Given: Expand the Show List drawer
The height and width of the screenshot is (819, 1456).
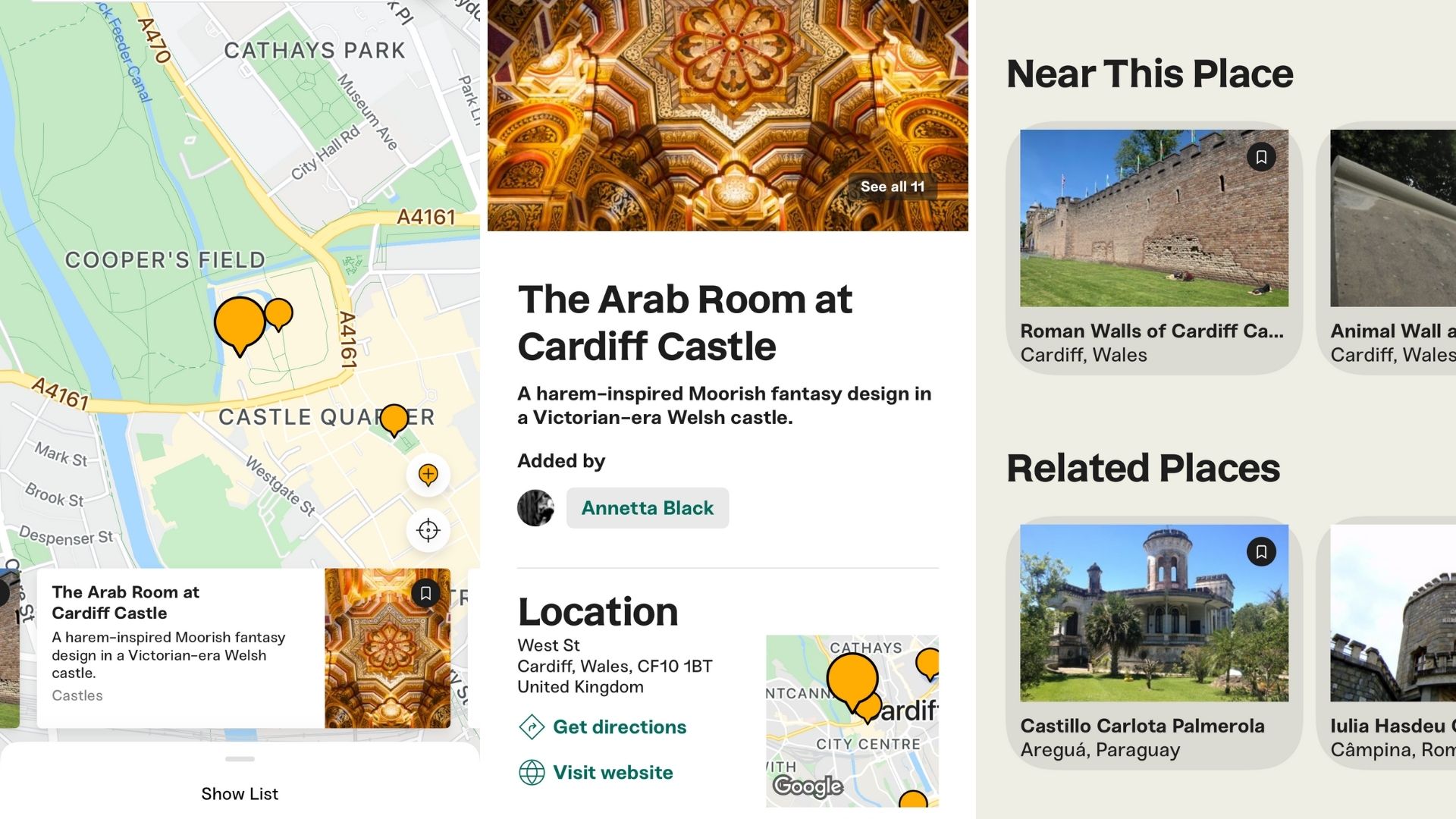Looking at the screenshot, I should point(240,793).
